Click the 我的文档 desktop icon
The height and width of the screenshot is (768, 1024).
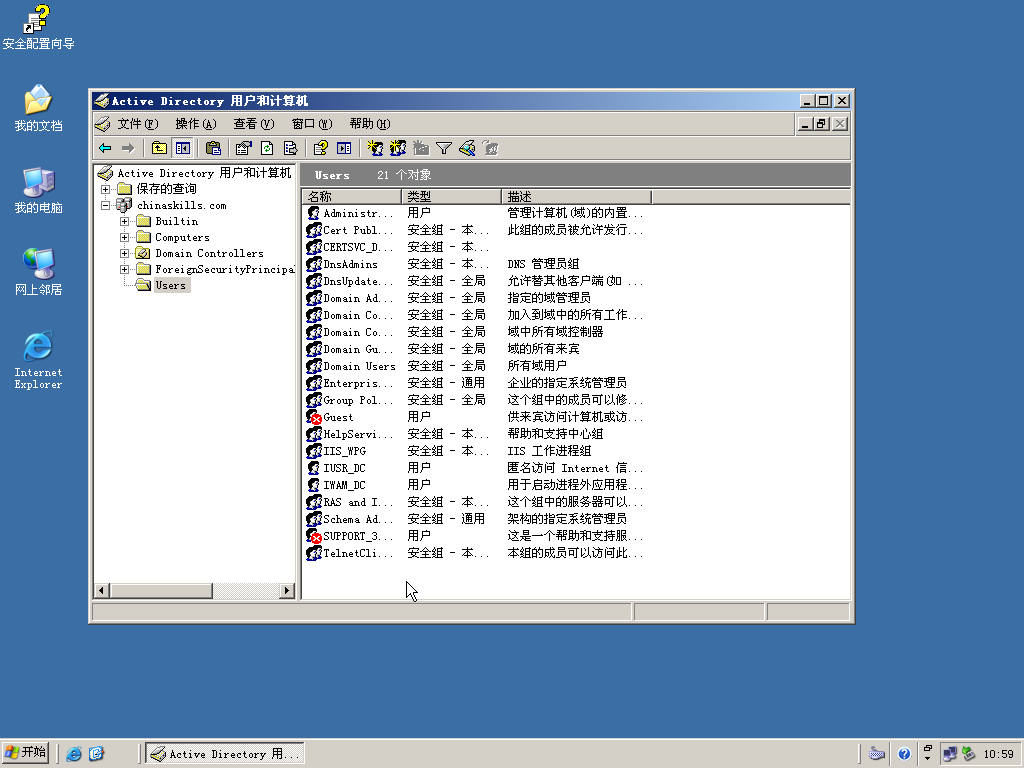[x=39, y=108]
